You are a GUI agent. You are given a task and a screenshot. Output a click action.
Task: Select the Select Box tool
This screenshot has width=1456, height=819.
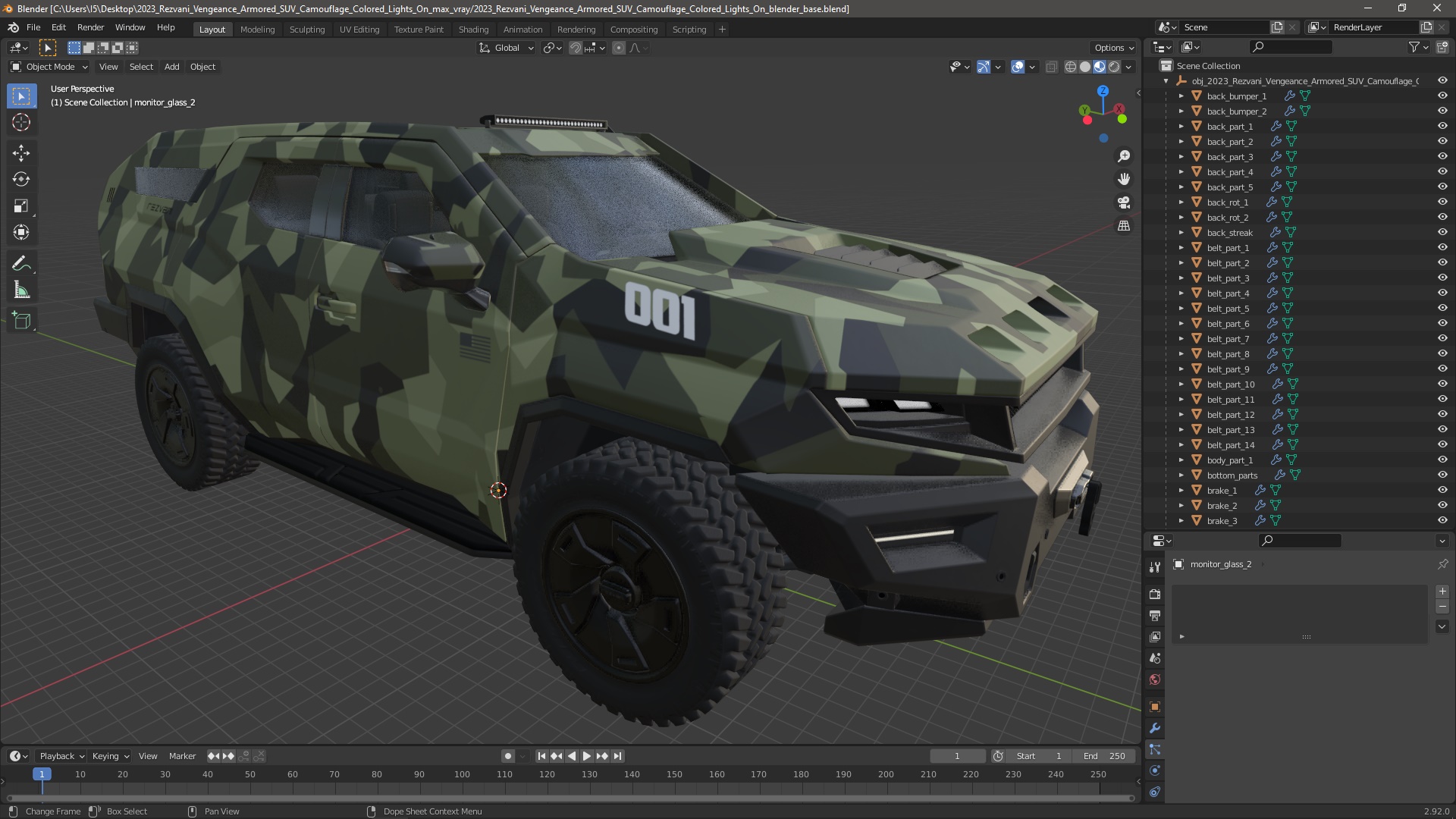tap(21, 96)
